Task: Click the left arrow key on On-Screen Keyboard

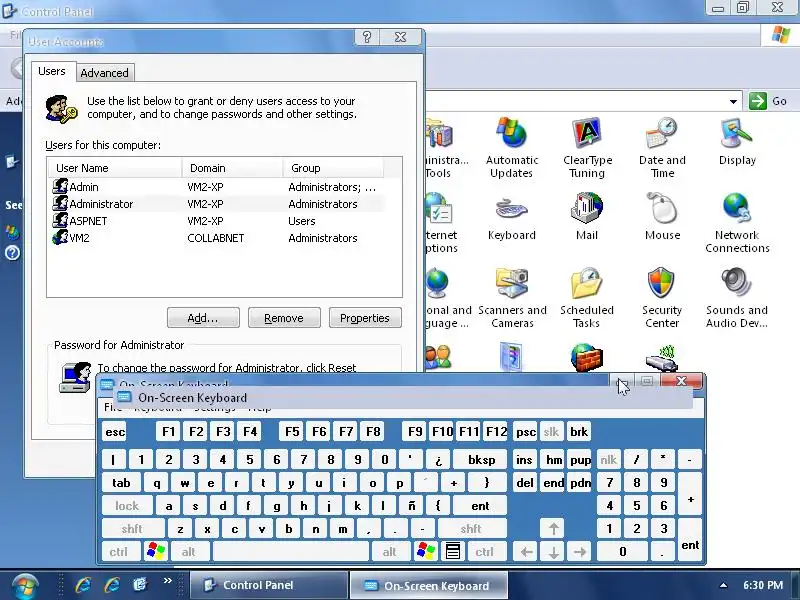Action: click(x=527, y=552)
